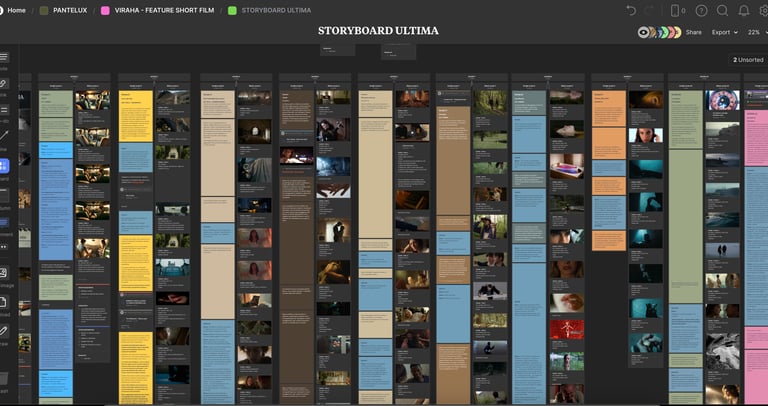
Task: Select the To-do list tool
Action: tap(3, 112)
